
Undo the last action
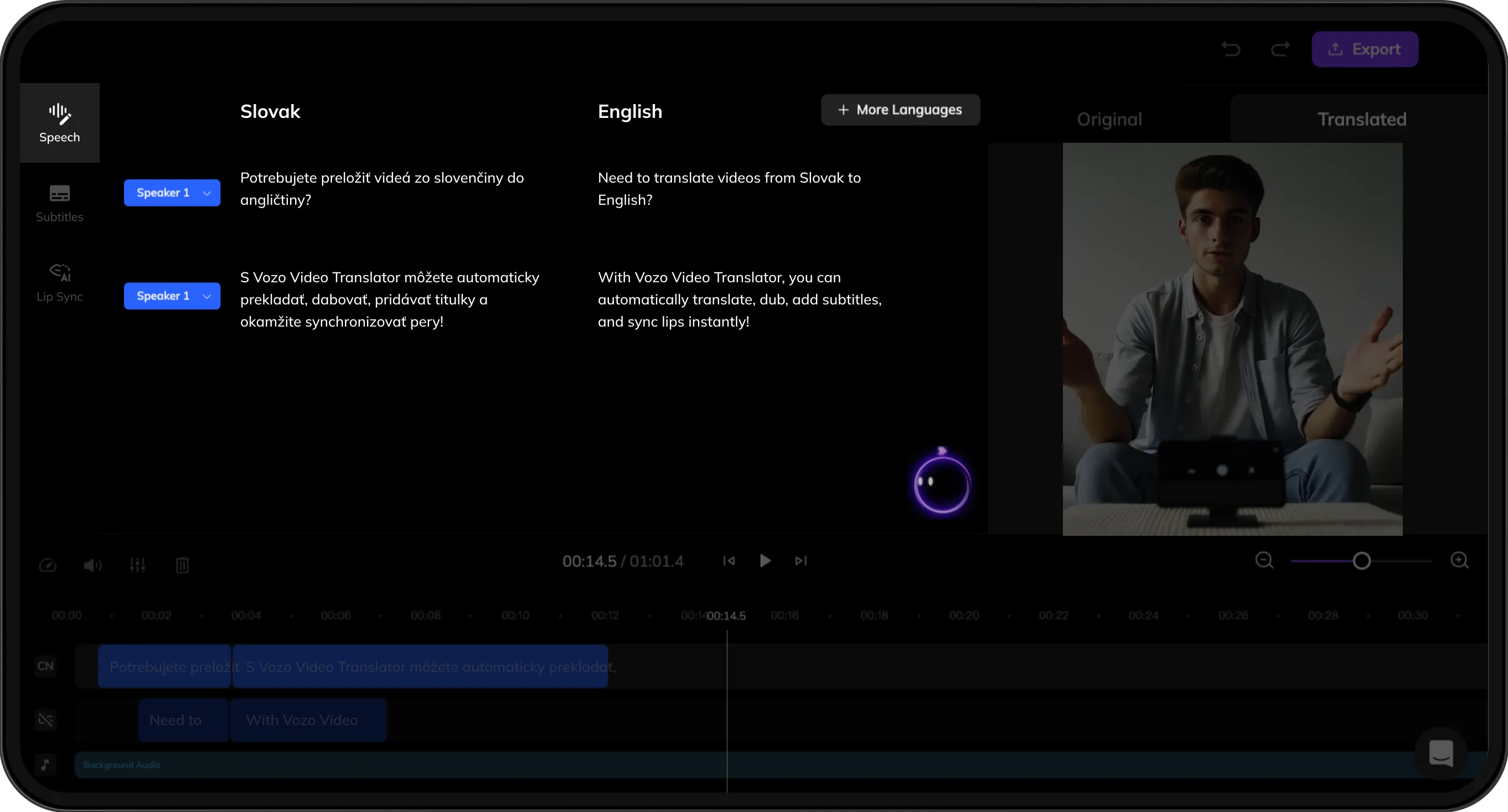tap(1231, 49)
